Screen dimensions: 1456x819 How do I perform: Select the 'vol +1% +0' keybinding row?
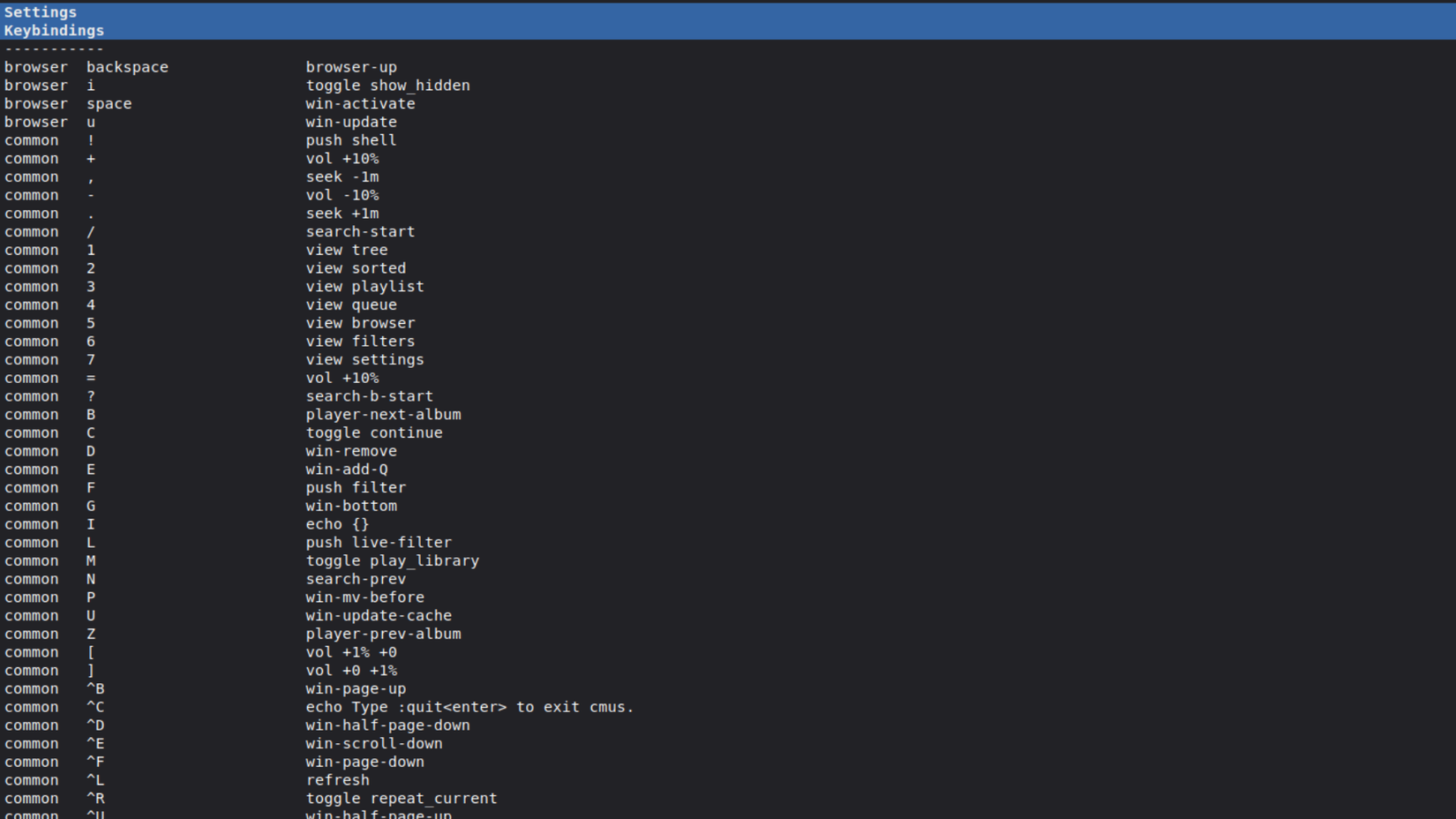[x=728, y=652]
